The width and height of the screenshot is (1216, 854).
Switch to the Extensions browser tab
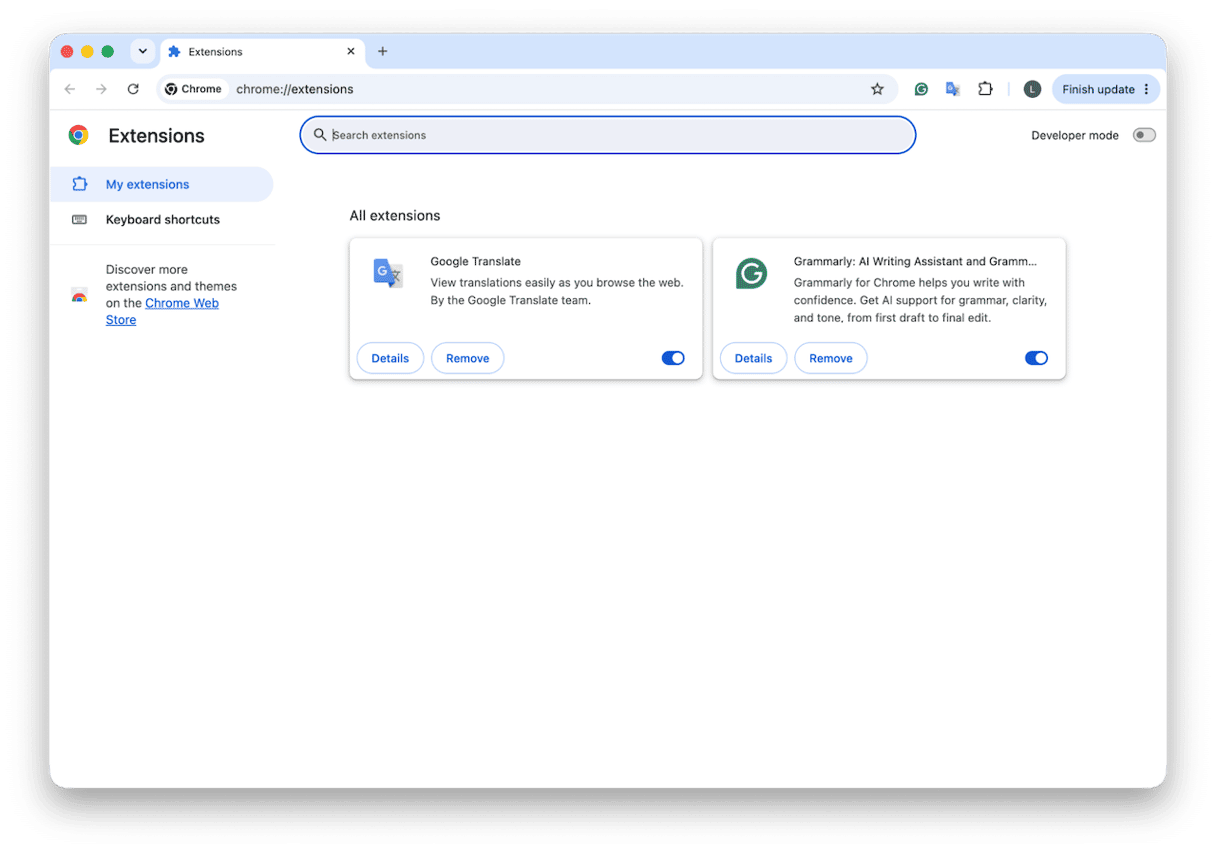(262, 51)
